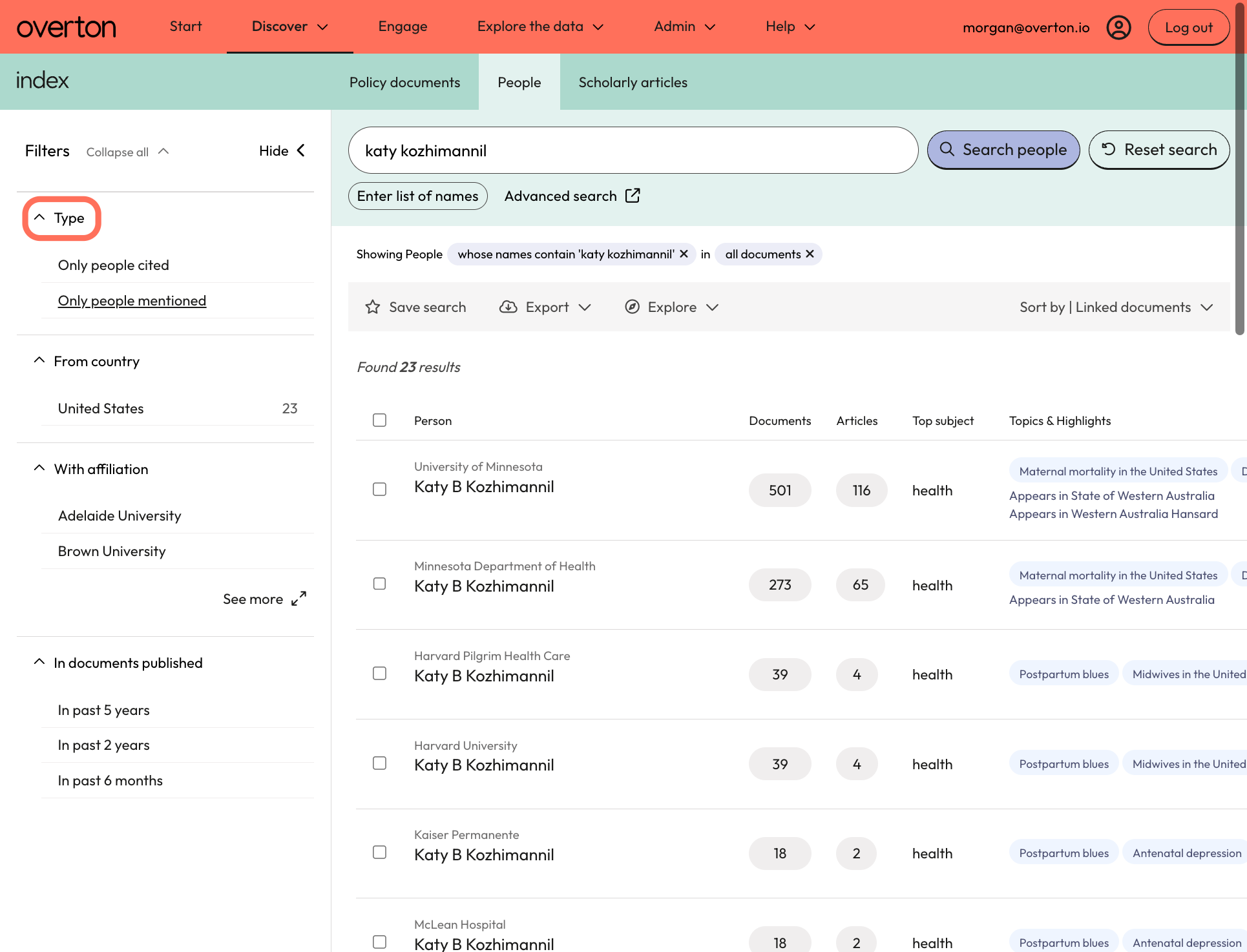Viewport: 1247px width, 952px height.
Task: Click the magnifier icon in Search people
Action: point(947,149)
